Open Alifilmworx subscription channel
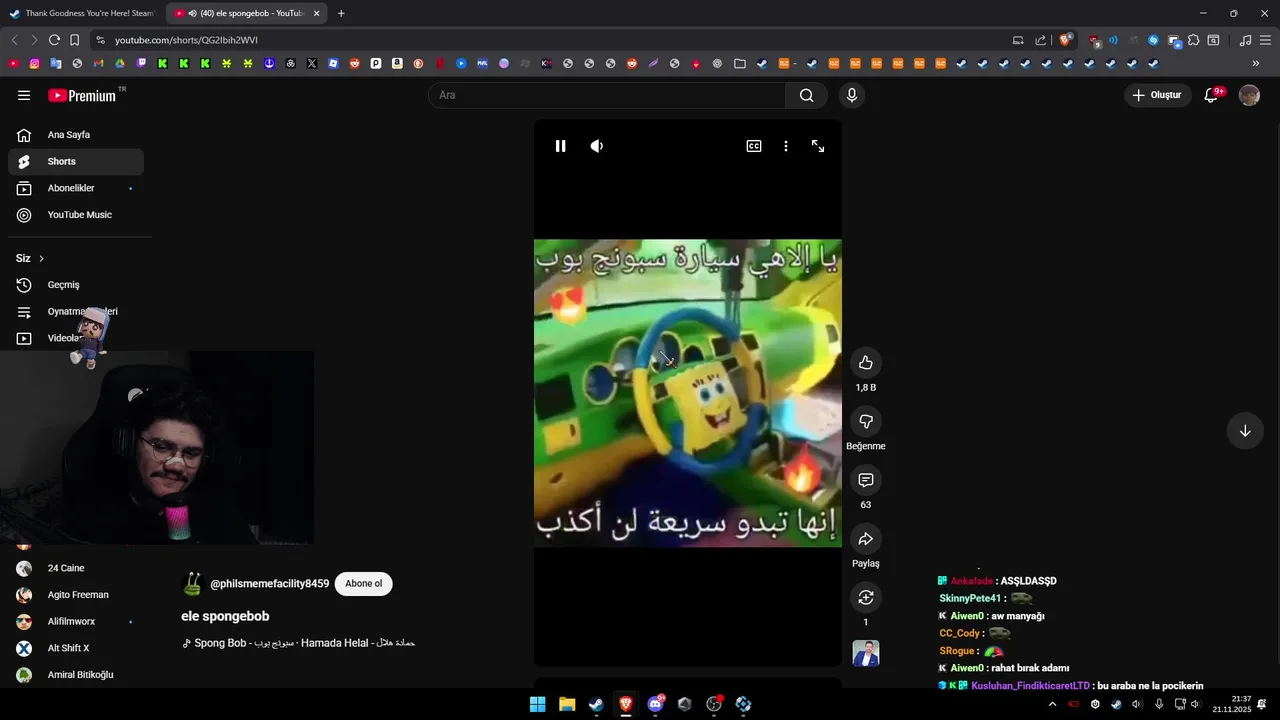The width and height of the screenshot is (1280, 720). pos(76,622)
